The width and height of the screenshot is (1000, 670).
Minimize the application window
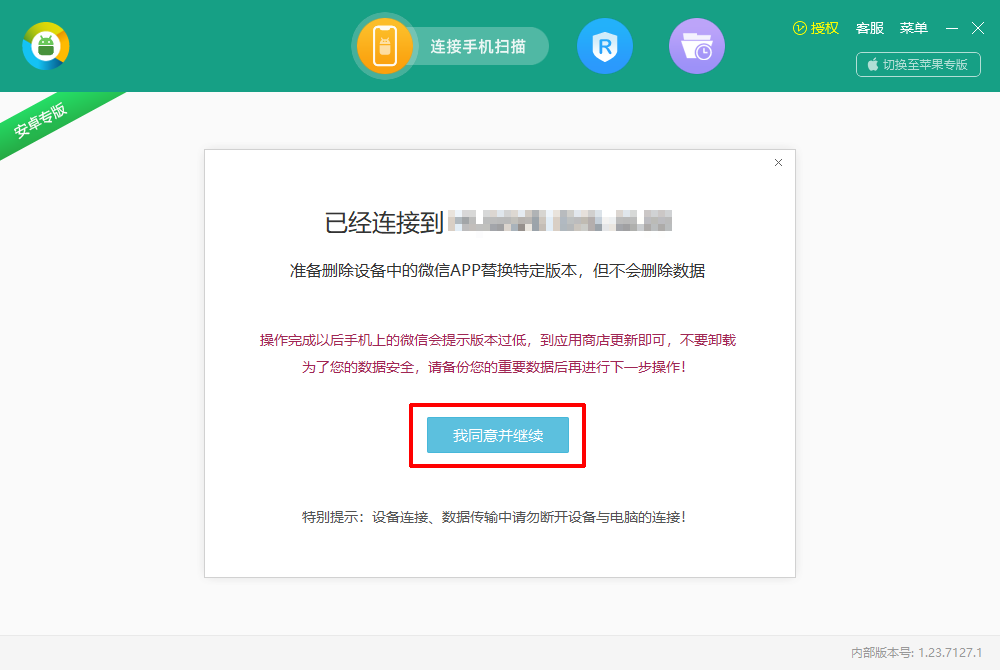pyautogui.click(x=952, y=28)
